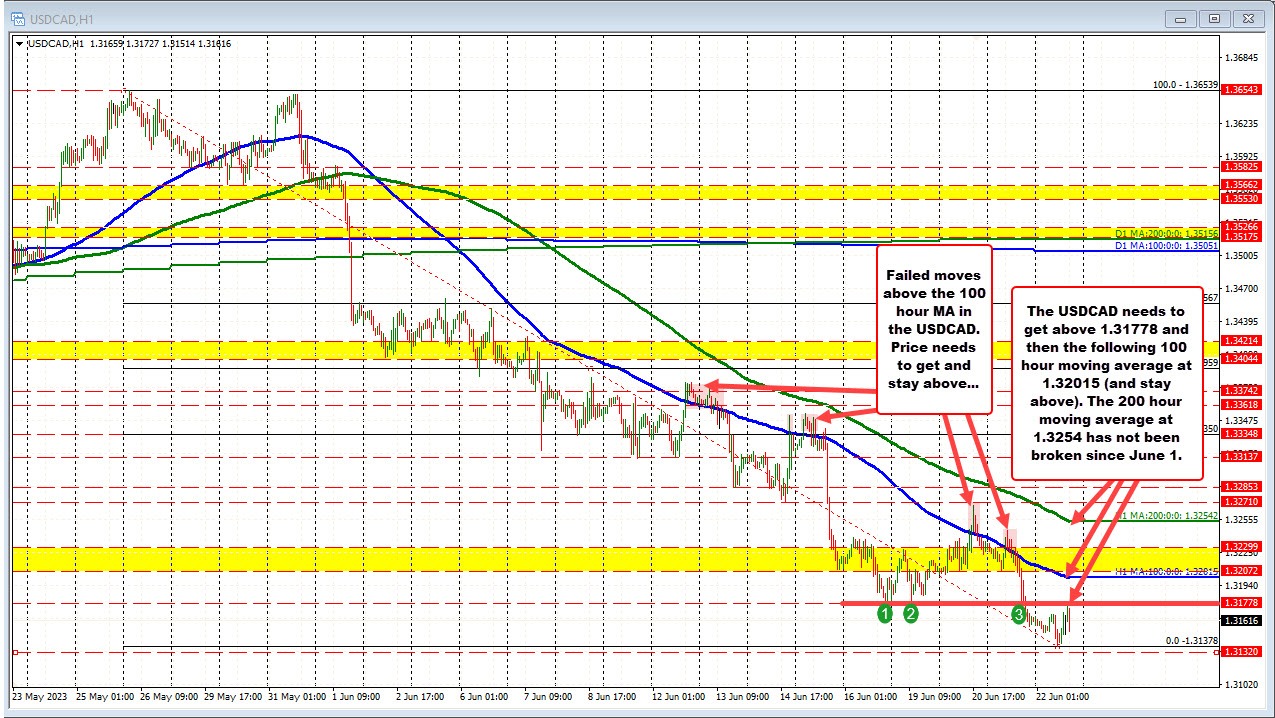This screenshot has height=718, width=1275.
Task: Click the 12 Jun 01:00 time label
Action: (677, 696)
